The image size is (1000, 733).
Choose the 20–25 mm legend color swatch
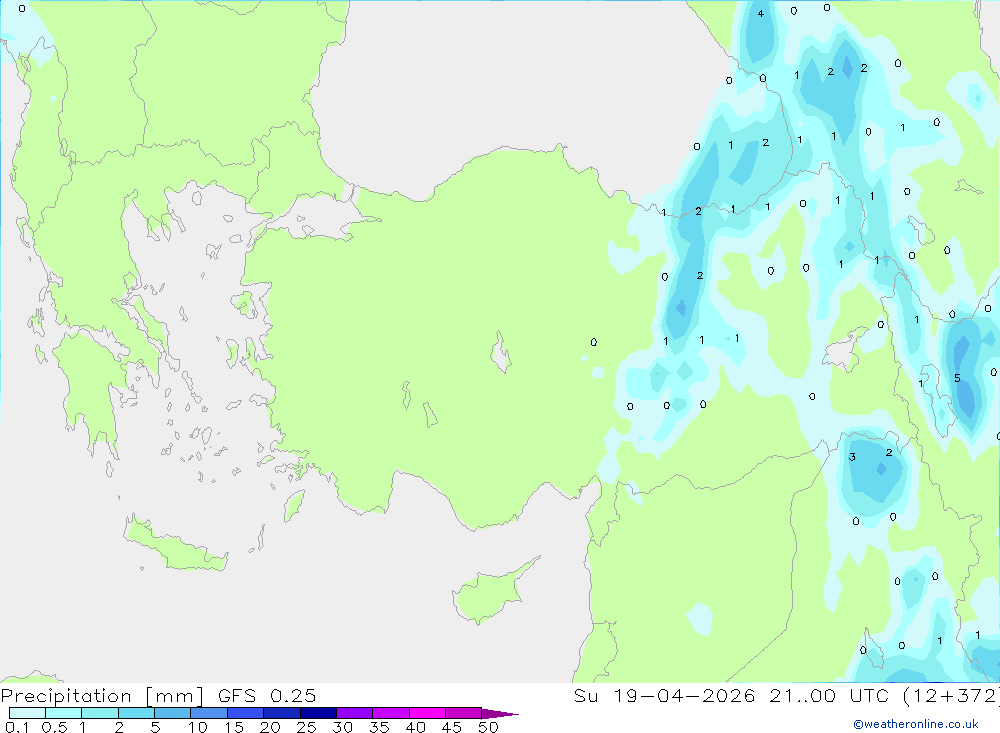[x=282, y=713]
